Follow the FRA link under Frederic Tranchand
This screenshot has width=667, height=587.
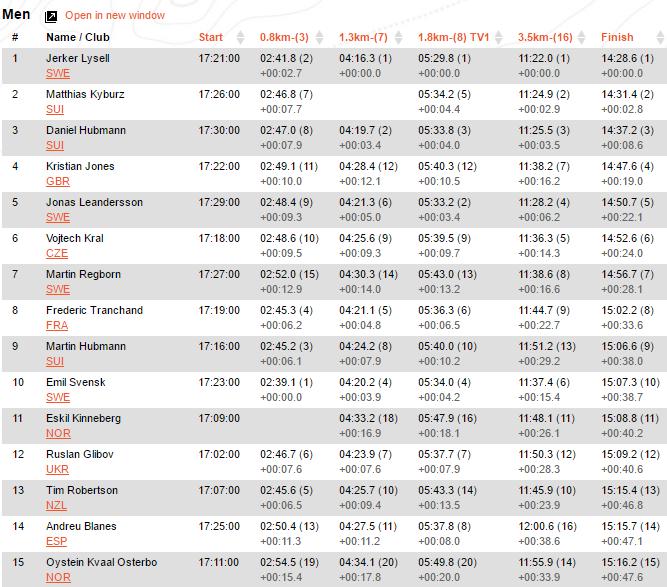click(x=57, y=325)
